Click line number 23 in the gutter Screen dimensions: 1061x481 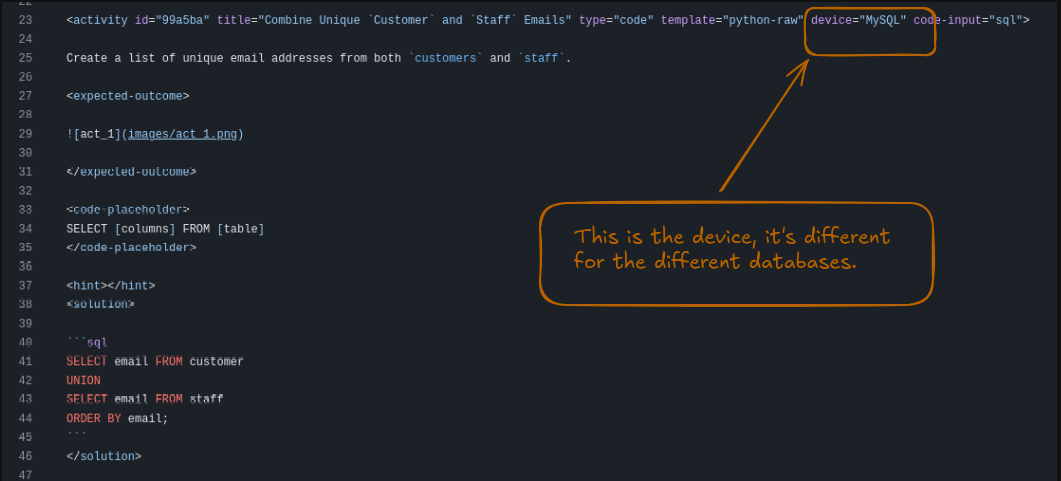pyautogui.click(x=25, y=20)
